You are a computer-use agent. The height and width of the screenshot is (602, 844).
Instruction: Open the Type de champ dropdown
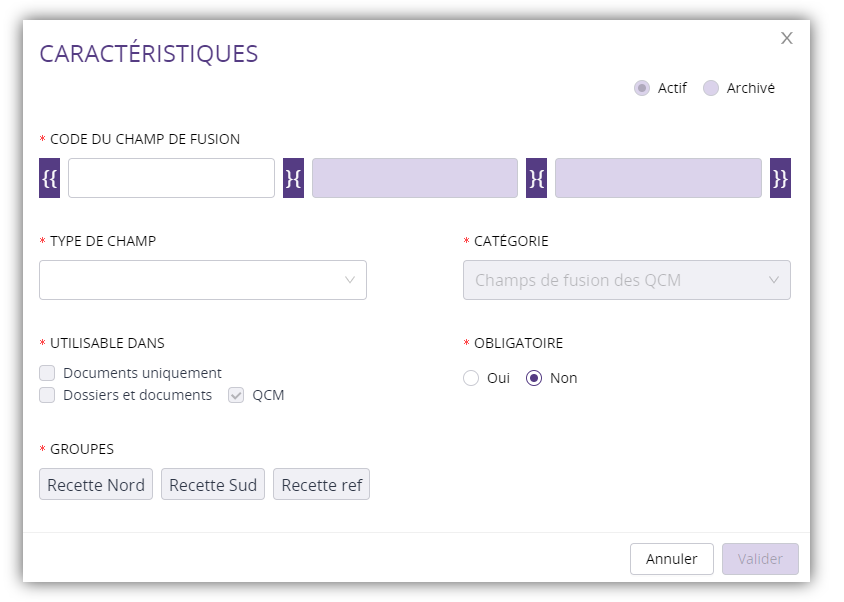[x=203, y=280]
